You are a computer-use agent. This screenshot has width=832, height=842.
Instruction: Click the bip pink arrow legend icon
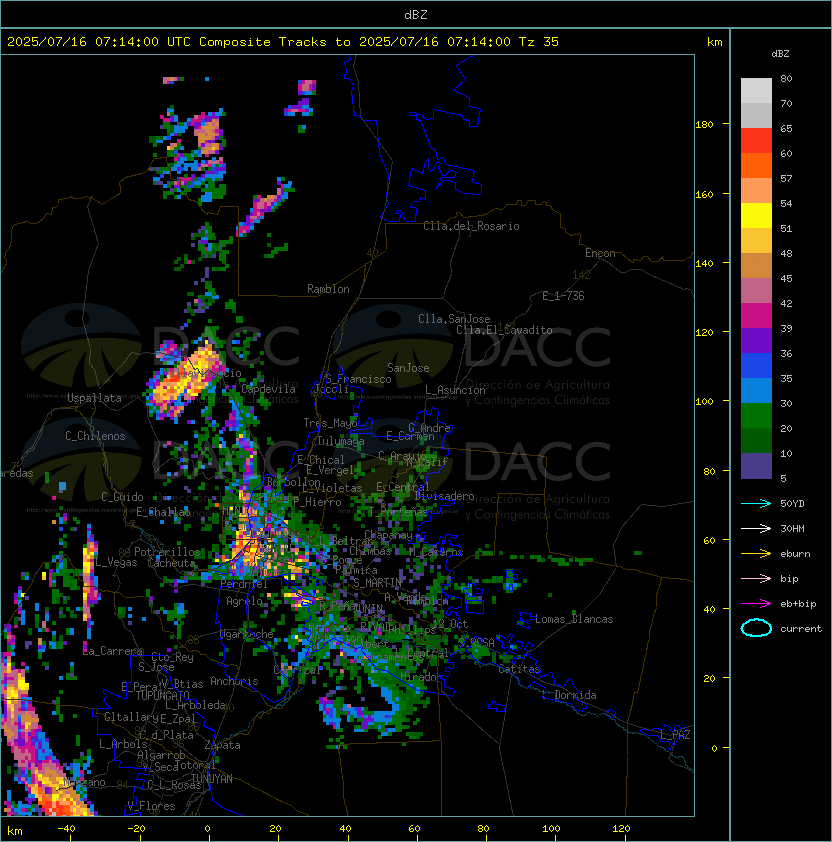(x=756, y=578)
